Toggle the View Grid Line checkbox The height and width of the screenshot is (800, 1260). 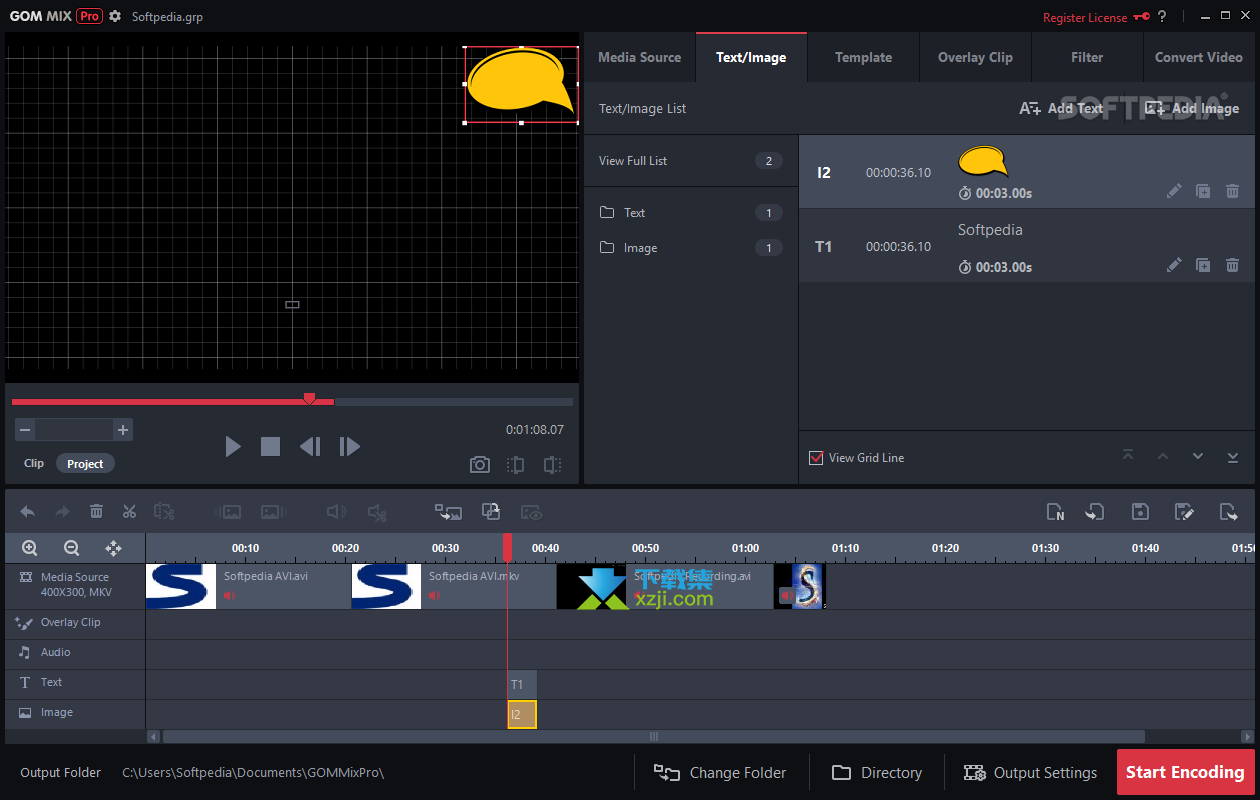click(816, 458)
